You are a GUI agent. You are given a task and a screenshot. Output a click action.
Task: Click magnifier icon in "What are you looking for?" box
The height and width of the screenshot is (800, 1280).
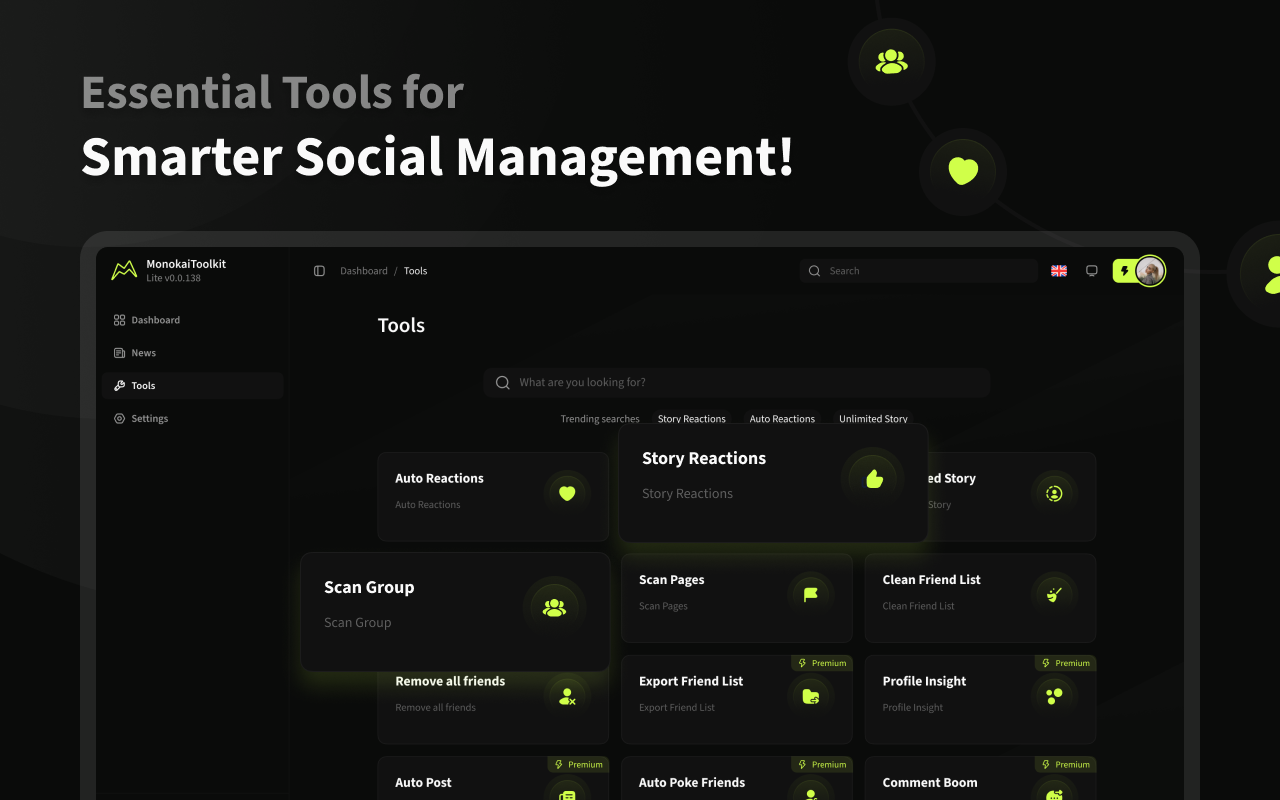pyautogui.click(x=503, y=383)
